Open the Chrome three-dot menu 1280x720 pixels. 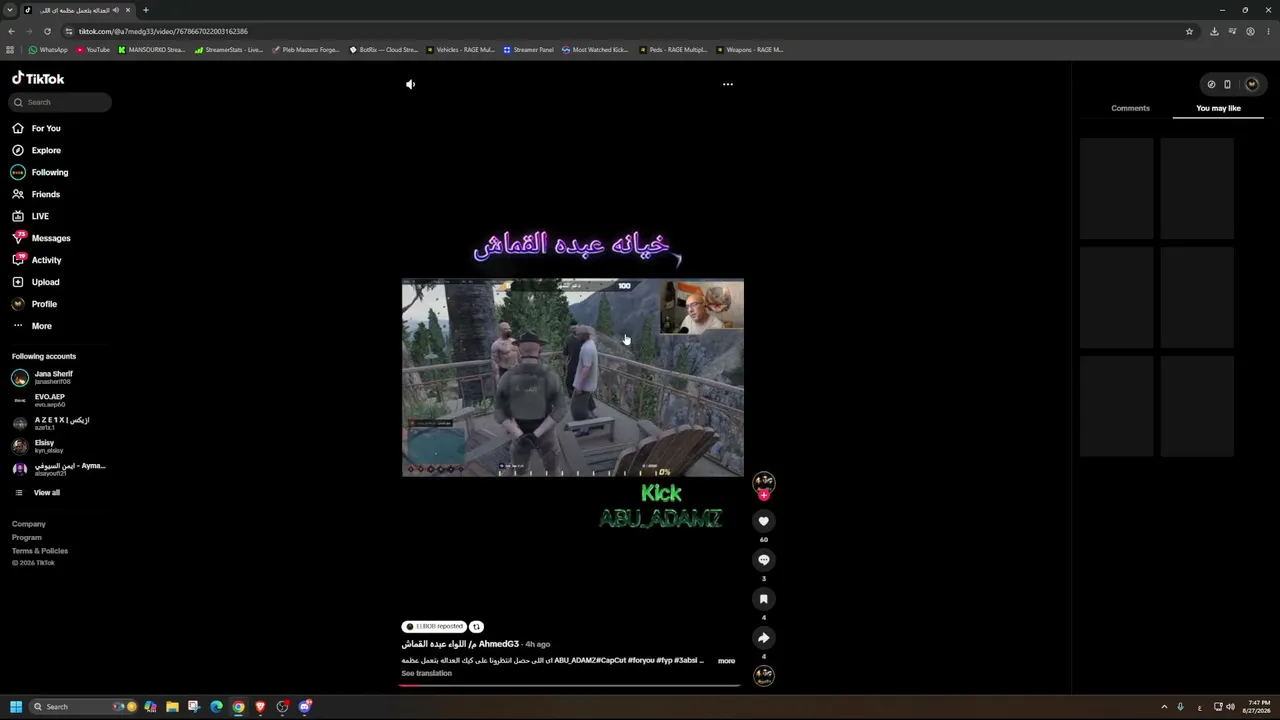pyautogui.click(x=1269, y=31)
